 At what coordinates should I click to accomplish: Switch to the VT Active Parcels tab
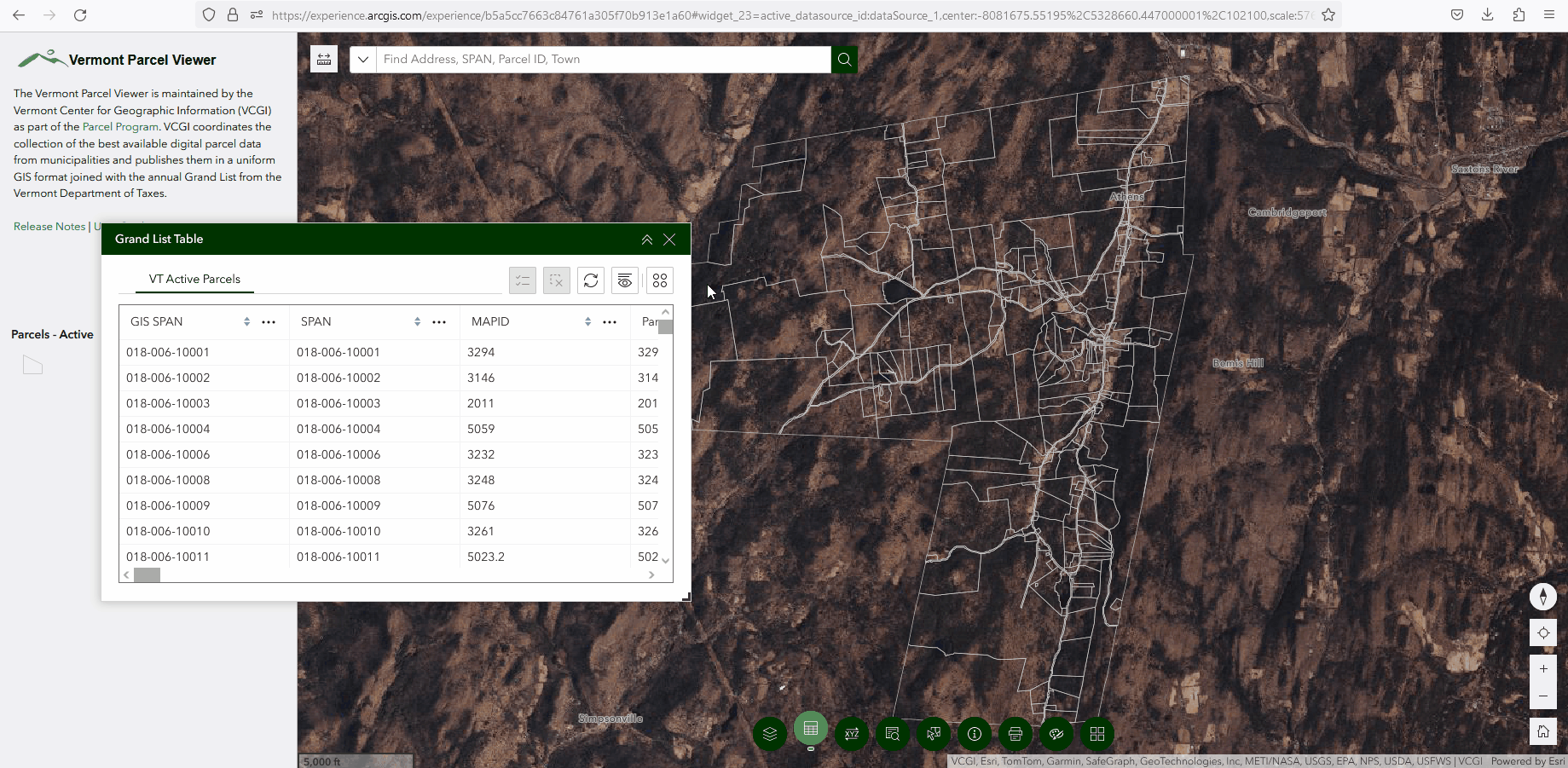point(194,280)
